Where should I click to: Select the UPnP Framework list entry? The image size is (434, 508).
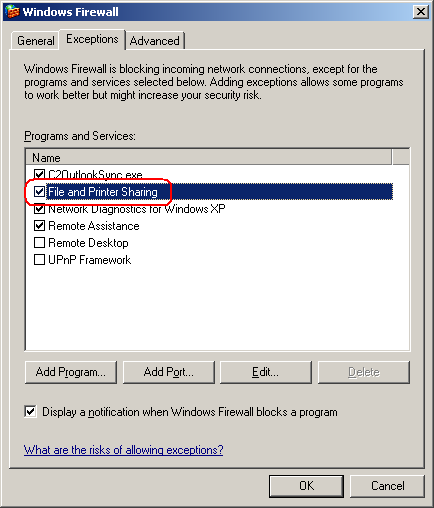pos(90,260)
